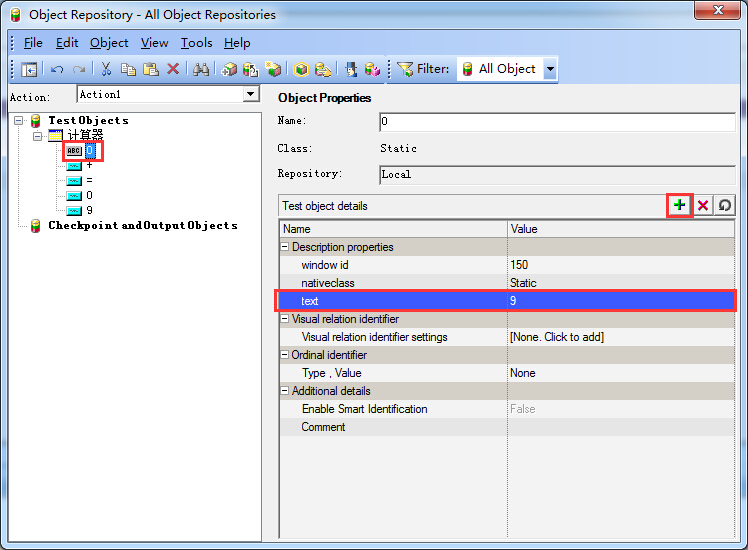
Task: Click Visual relation identifier settings label
Action: (x=374, y=337)
